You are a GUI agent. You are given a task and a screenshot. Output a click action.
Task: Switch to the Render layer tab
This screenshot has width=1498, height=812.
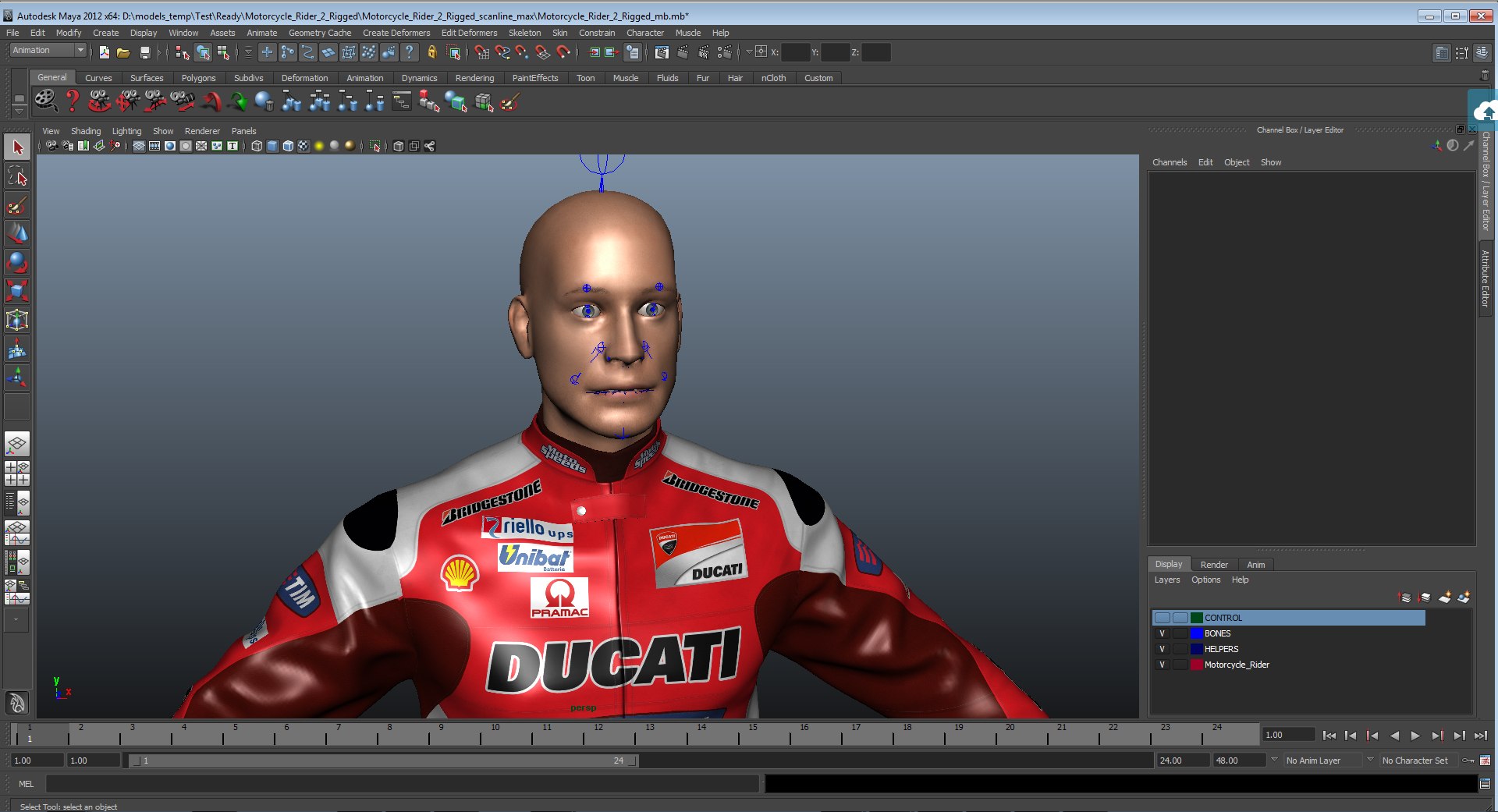click(x=1213, y=565)
